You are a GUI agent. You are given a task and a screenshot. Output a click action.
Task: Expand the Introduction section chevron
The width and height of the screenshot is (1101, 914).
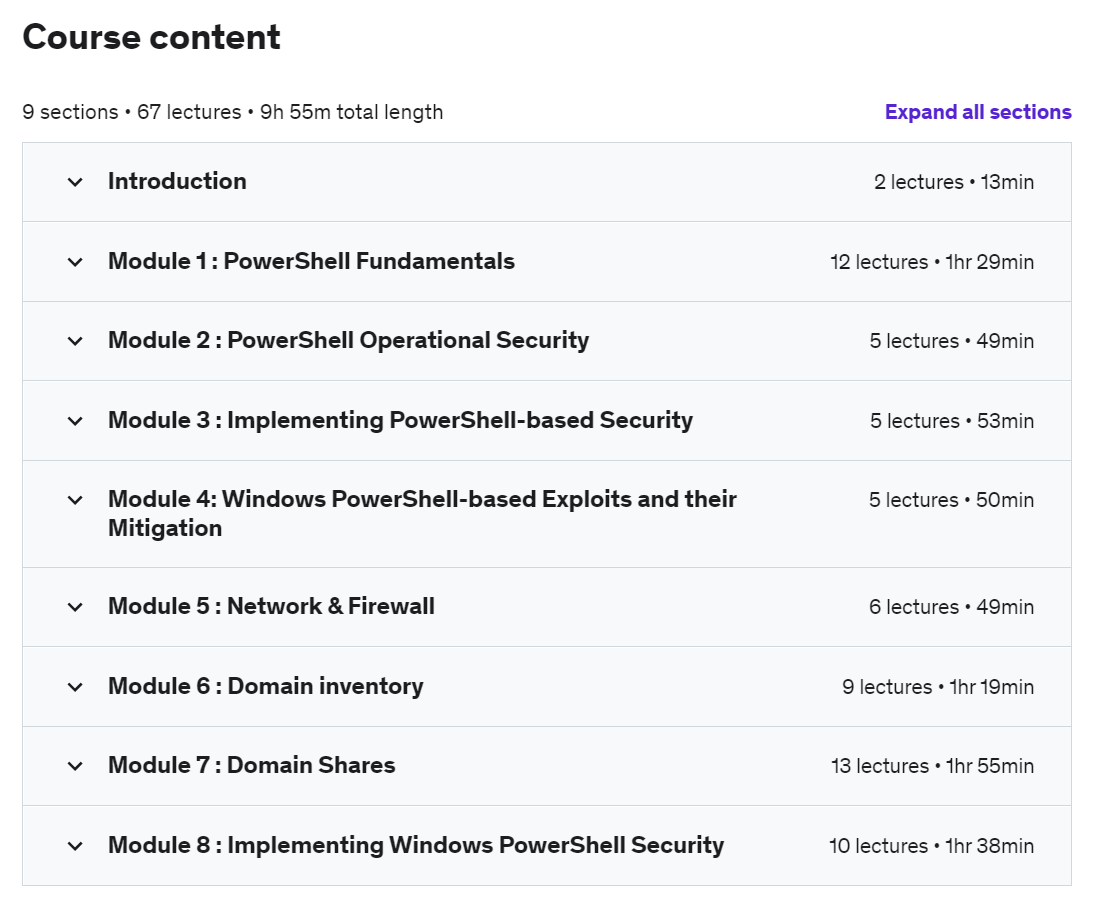(75, 182)
